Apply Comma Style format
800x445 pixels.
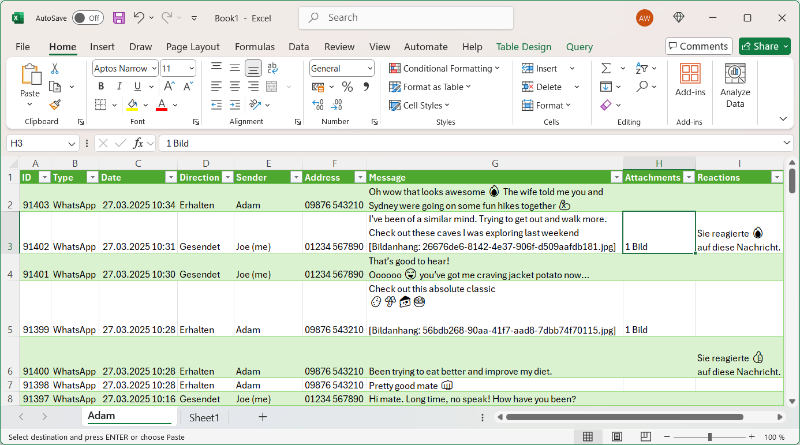tap(366, 87)
